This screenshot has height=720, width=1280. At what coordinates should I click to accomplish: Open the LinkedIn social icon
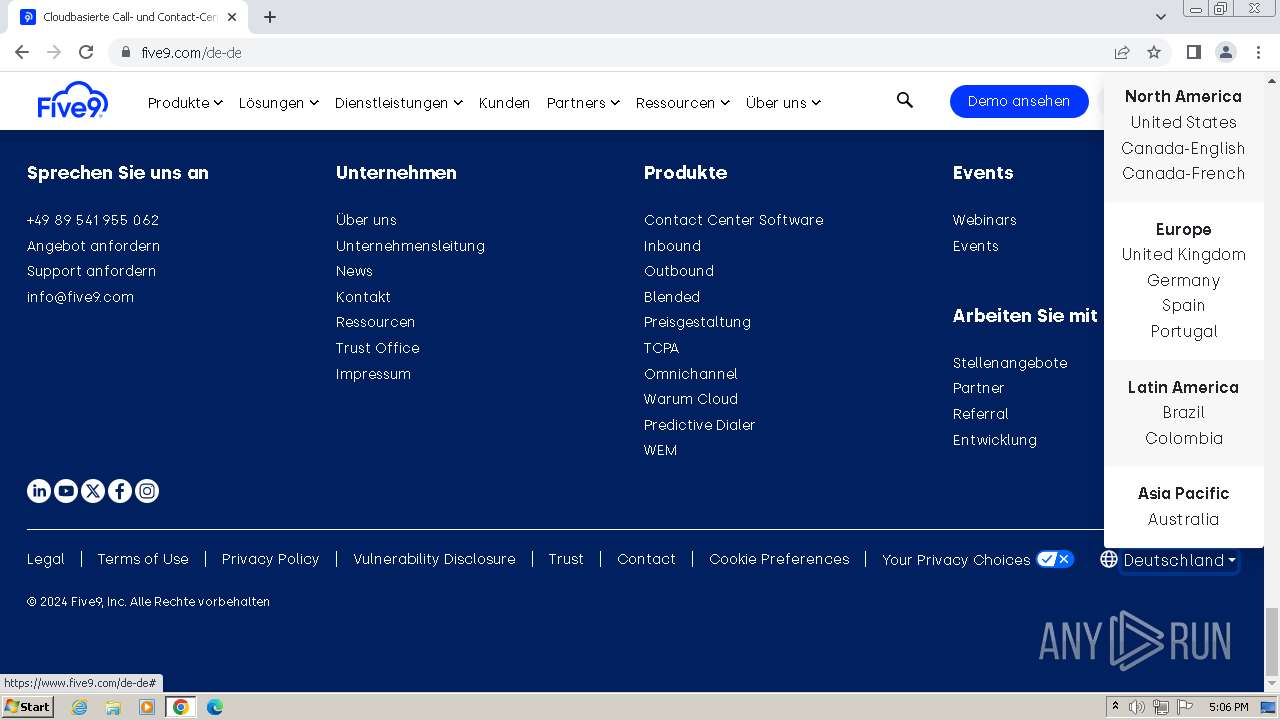(x=39, y=491)
